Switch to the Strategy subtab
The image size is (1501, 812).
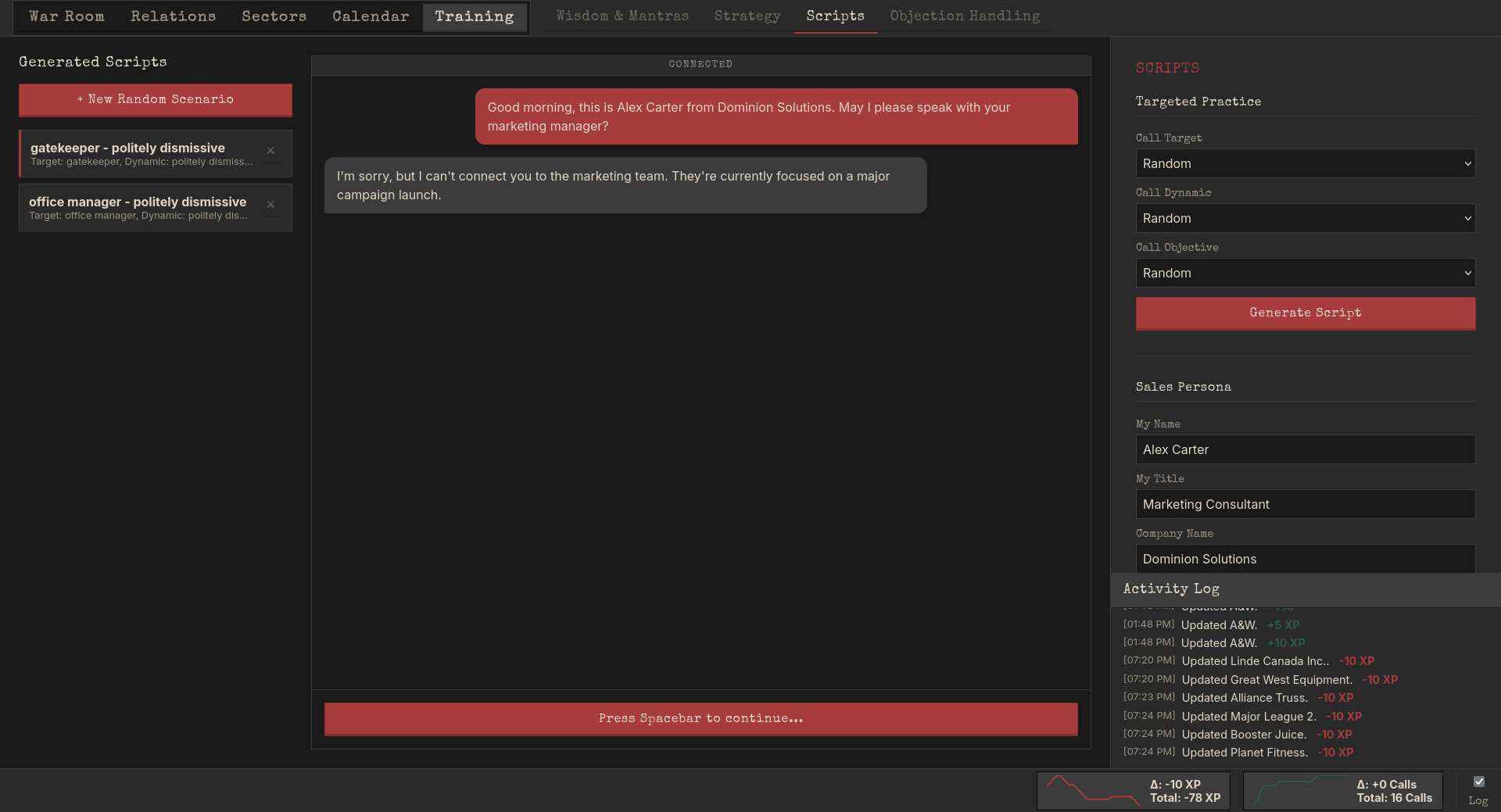click(x=747, y=16)
